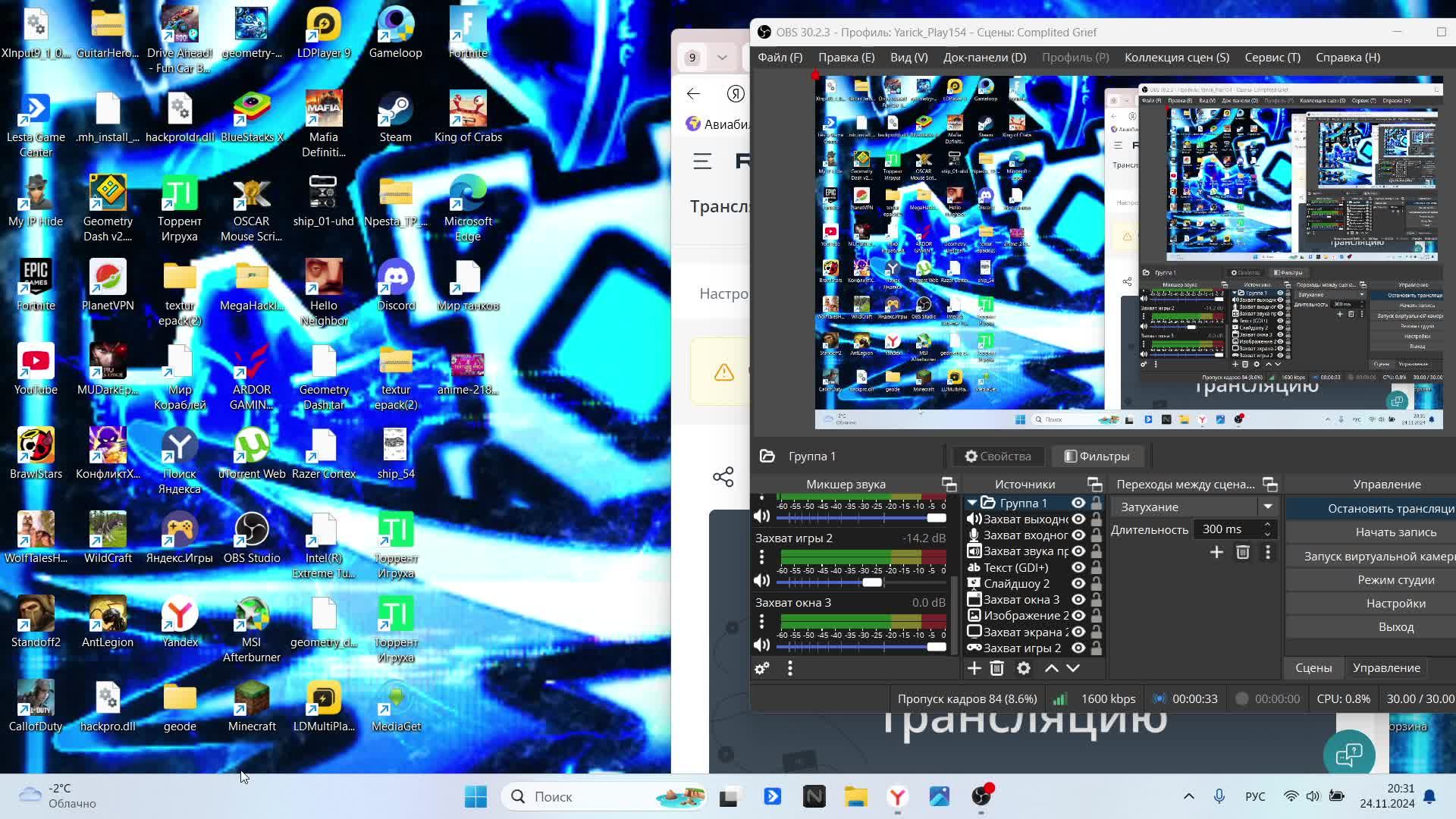The height and width of the screenshot is (819, 1456).
Task: Add a new source with plus icon
Action: [x=974, y=668]
